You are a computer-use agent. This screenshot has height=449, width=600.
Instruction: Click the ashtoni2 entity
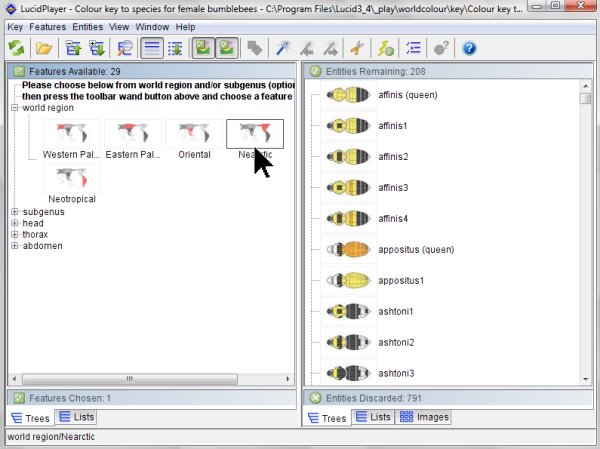(396, 342)
